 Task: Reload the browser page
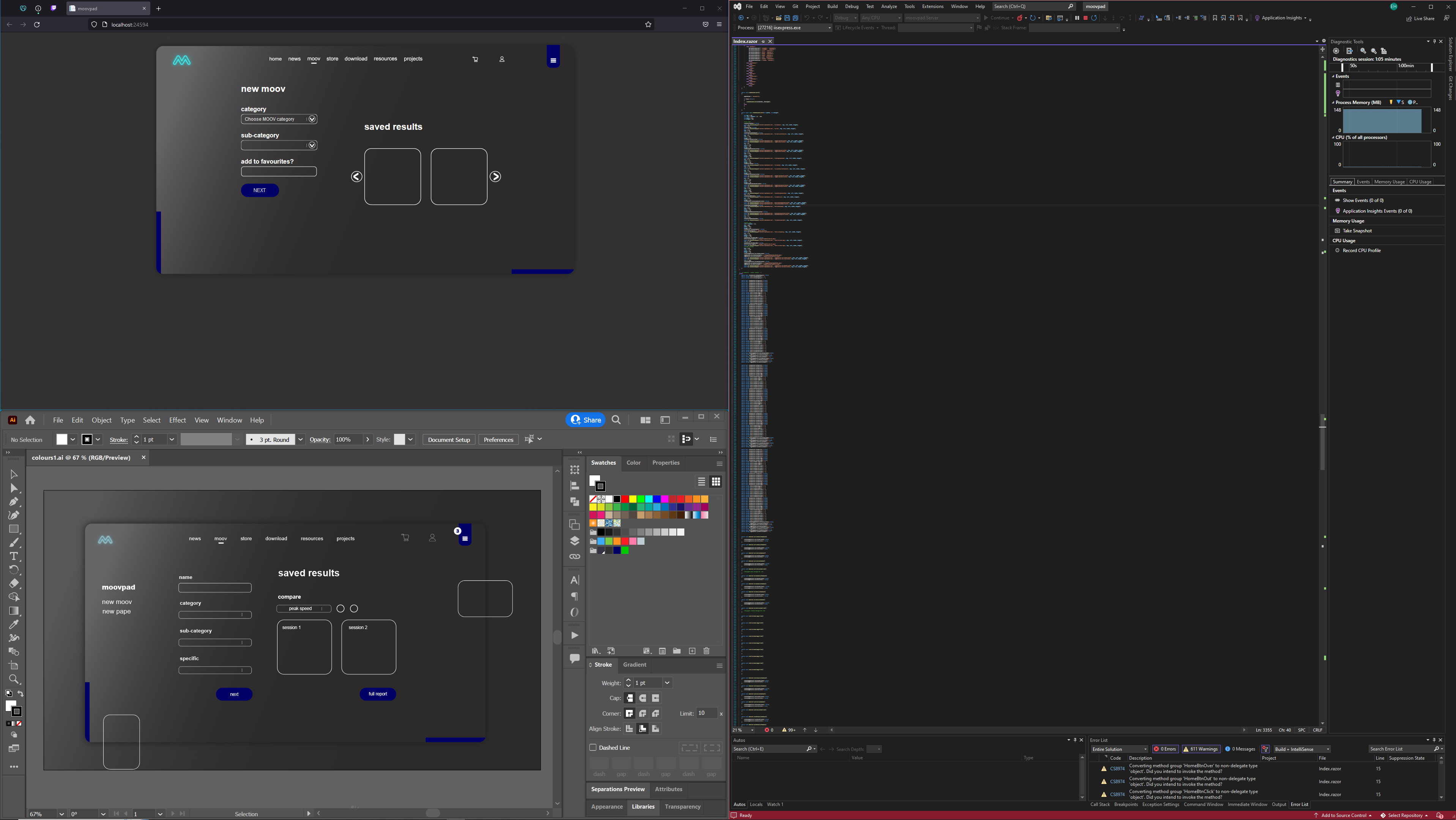37,25
